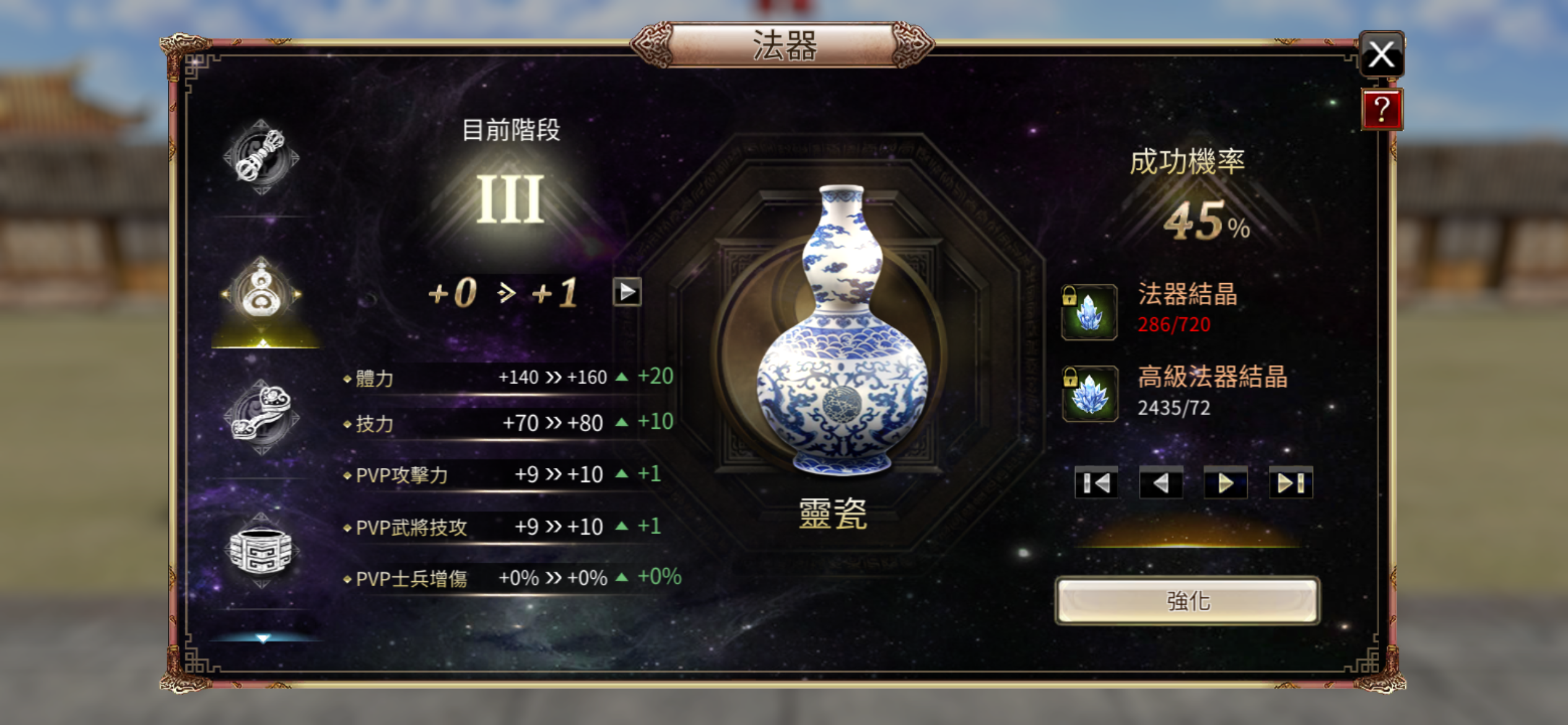1568x725 pixels.
Task: Select the ruyi scepter artifact icon
Action: (261, 415)
